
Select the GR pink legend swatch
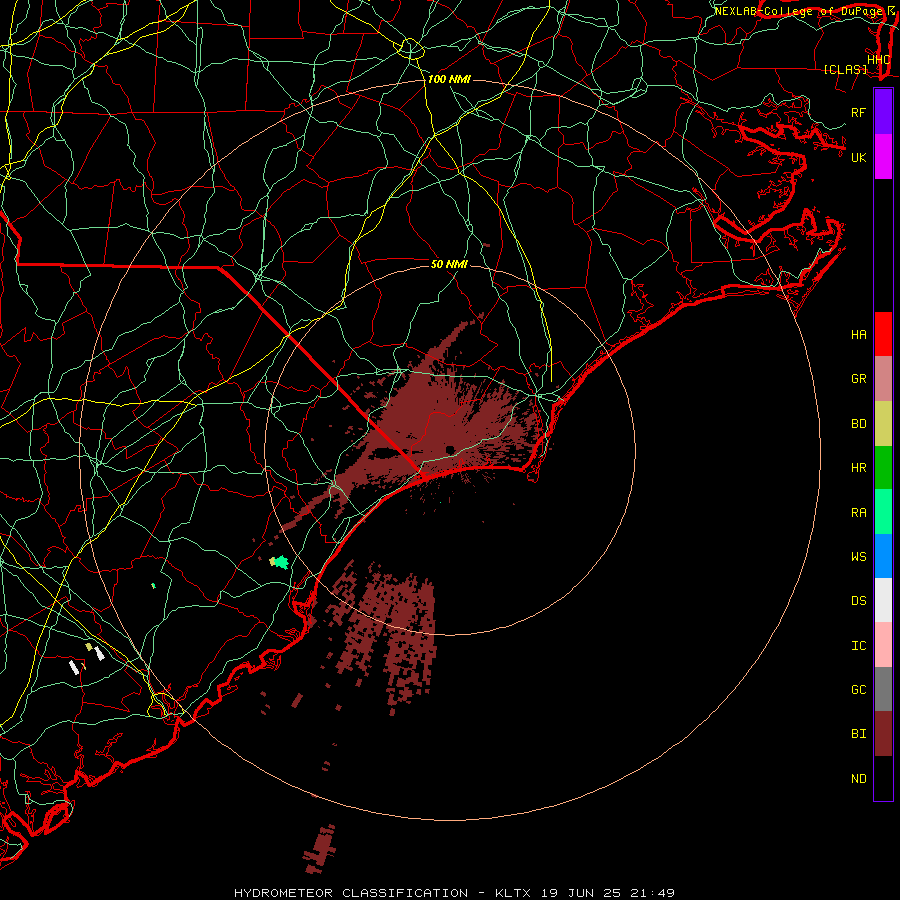pyautogui.click(x=883, y=379)
